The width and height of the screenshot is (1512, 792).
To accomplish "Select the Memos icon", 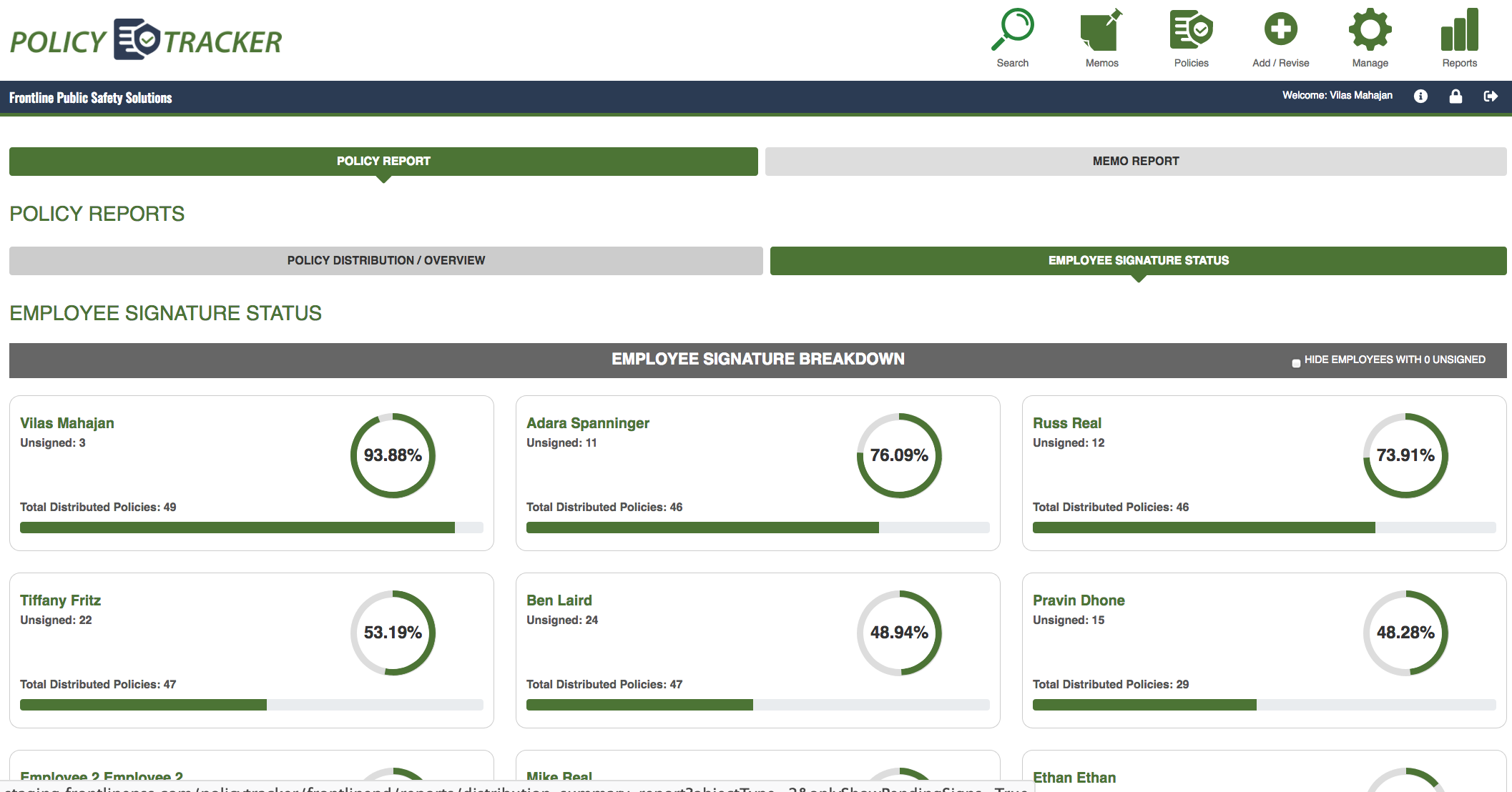I will (x=1101, y=29).
